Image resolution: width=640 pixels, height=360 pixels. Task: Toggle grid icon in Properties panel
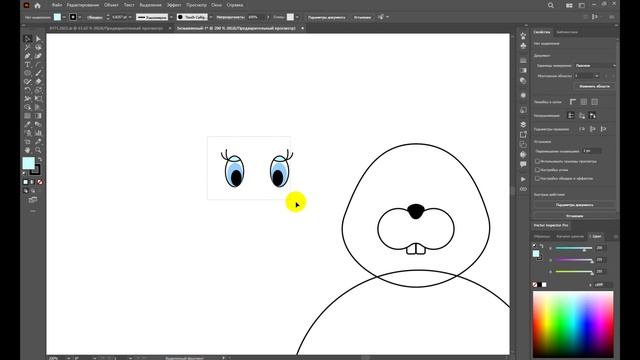click(x=584, y=102)
